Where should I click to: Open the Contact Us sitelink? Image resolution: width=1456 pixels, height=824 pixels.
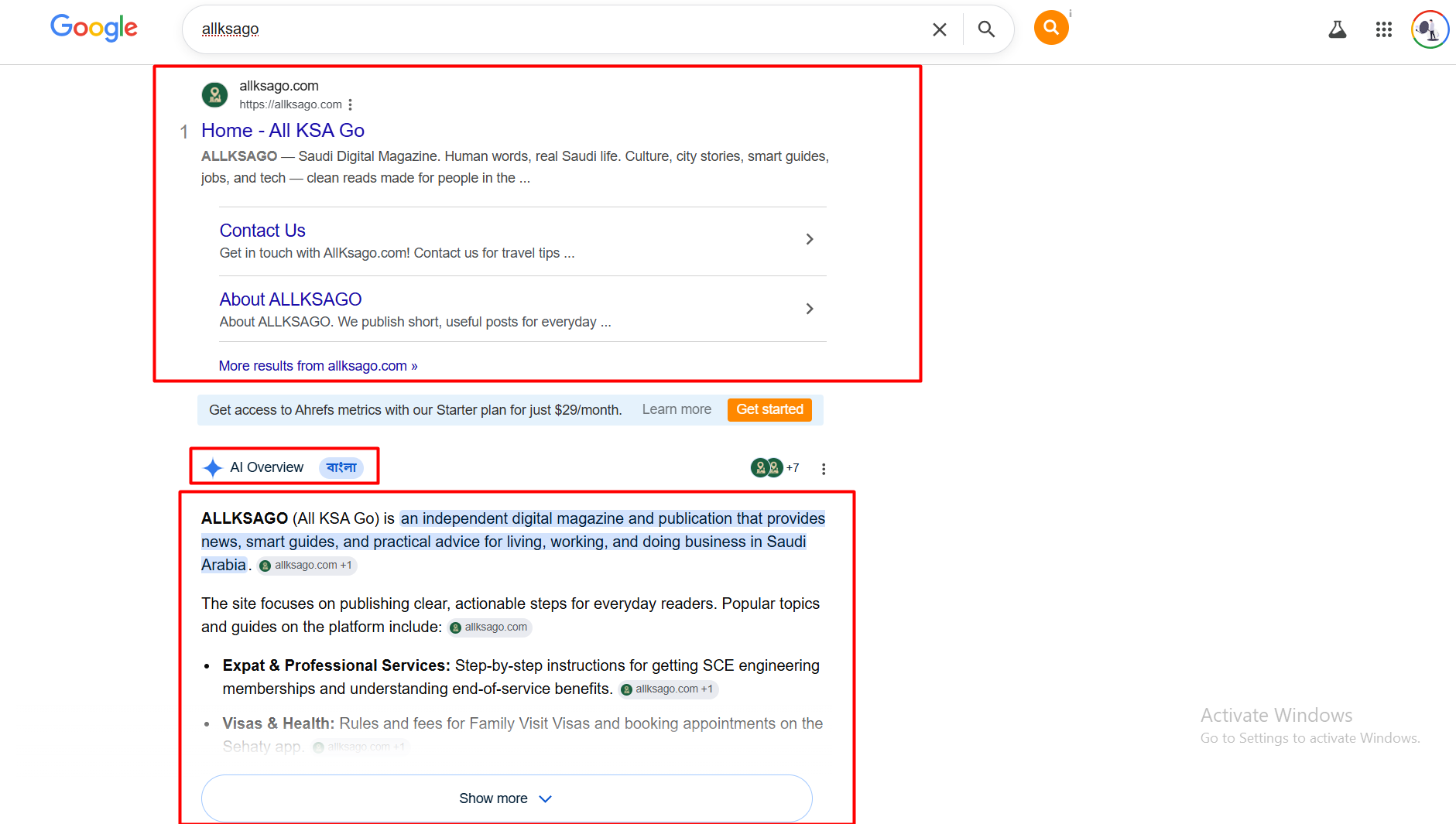tap(262, 231)
